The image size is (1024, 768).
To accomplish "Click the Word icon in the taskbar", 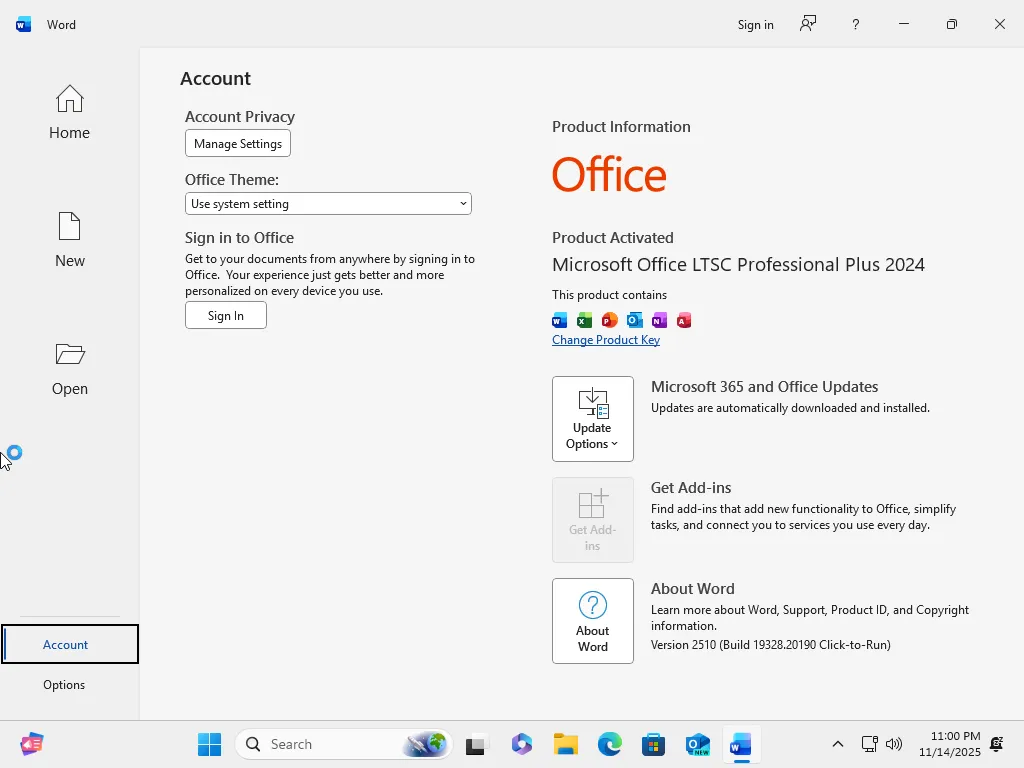I will coord(741,744).
